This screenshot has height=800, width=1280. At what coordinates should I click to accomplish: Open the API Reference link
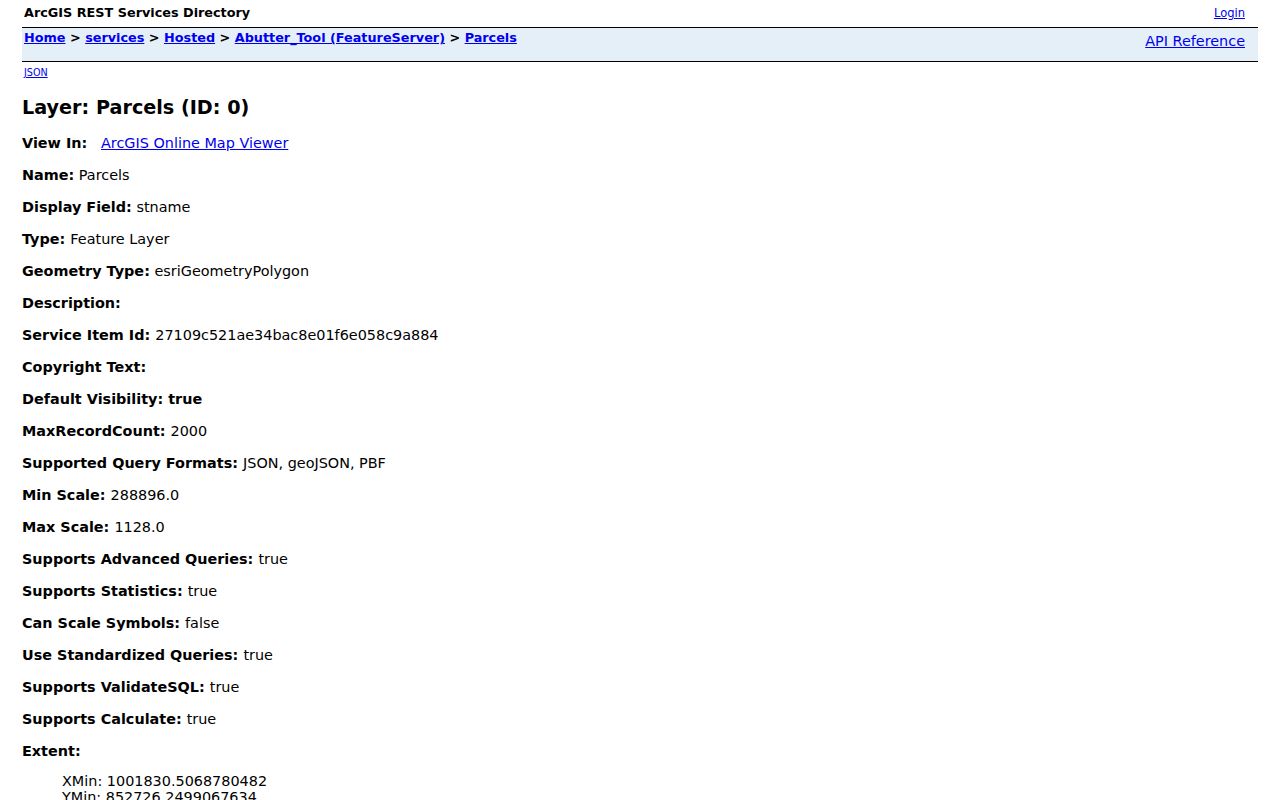[x=1195, y=41]
